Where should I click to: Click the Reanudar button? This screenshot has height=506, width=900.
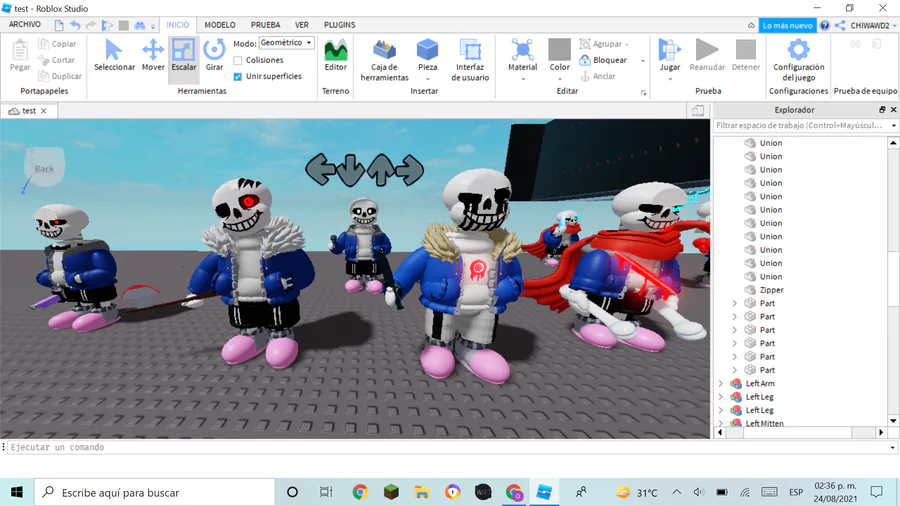(707, 56)
